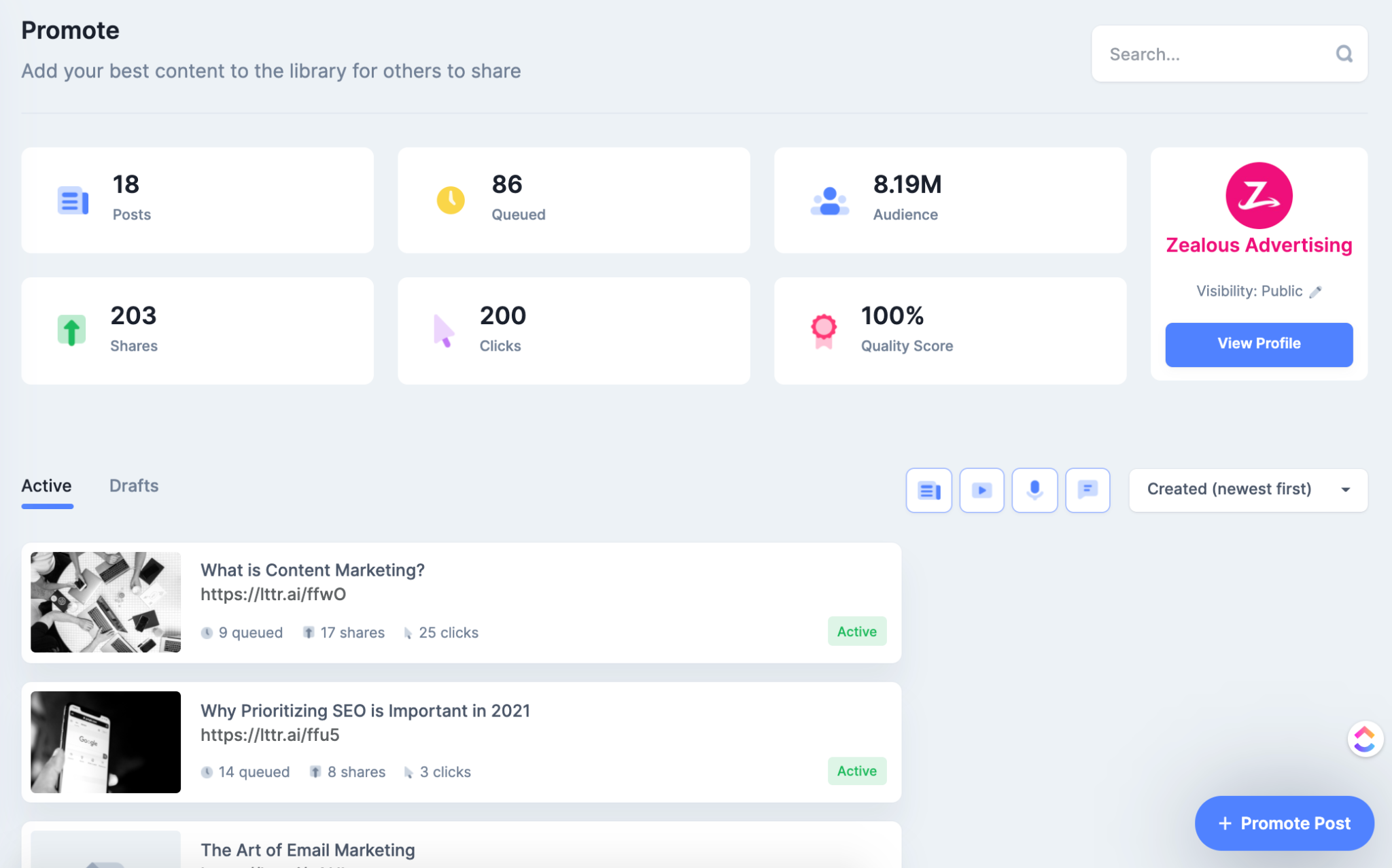
Task: Filter posts by comment message type
Action: [1087, 490]
